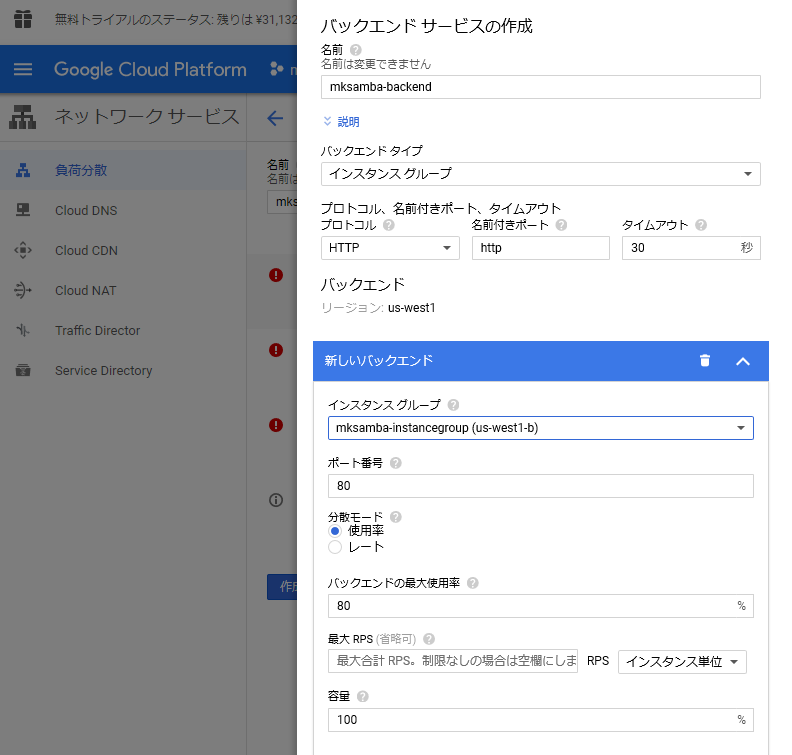Show help for タイムアウト field
This screenshot has height=755, width=792.
(701, 225)
